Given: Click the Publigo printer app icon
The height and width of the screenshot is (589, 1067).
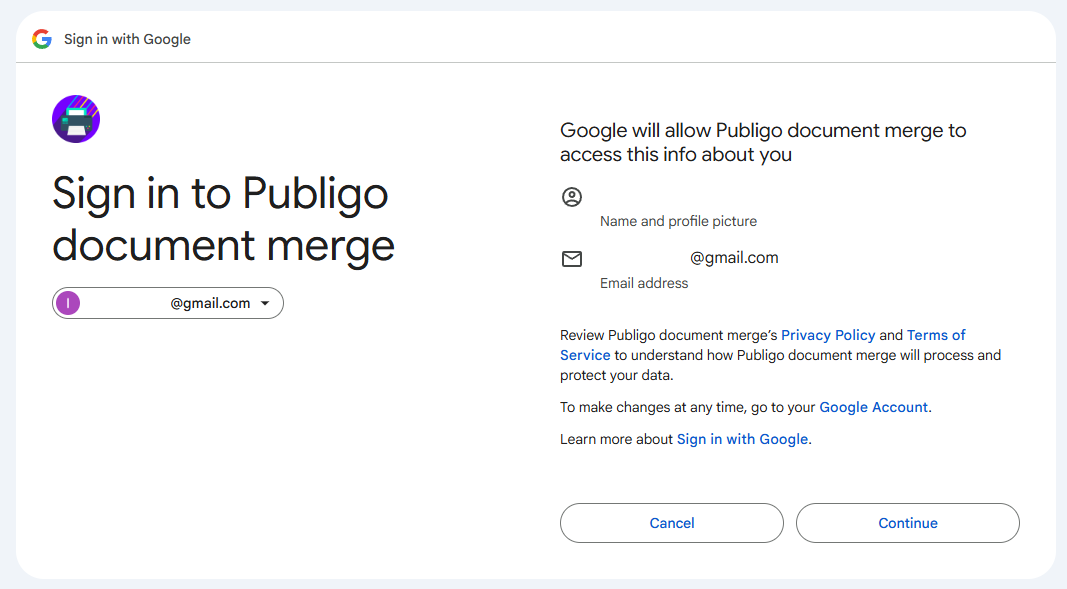Looking at the screenshot, I should click(76, 119).
